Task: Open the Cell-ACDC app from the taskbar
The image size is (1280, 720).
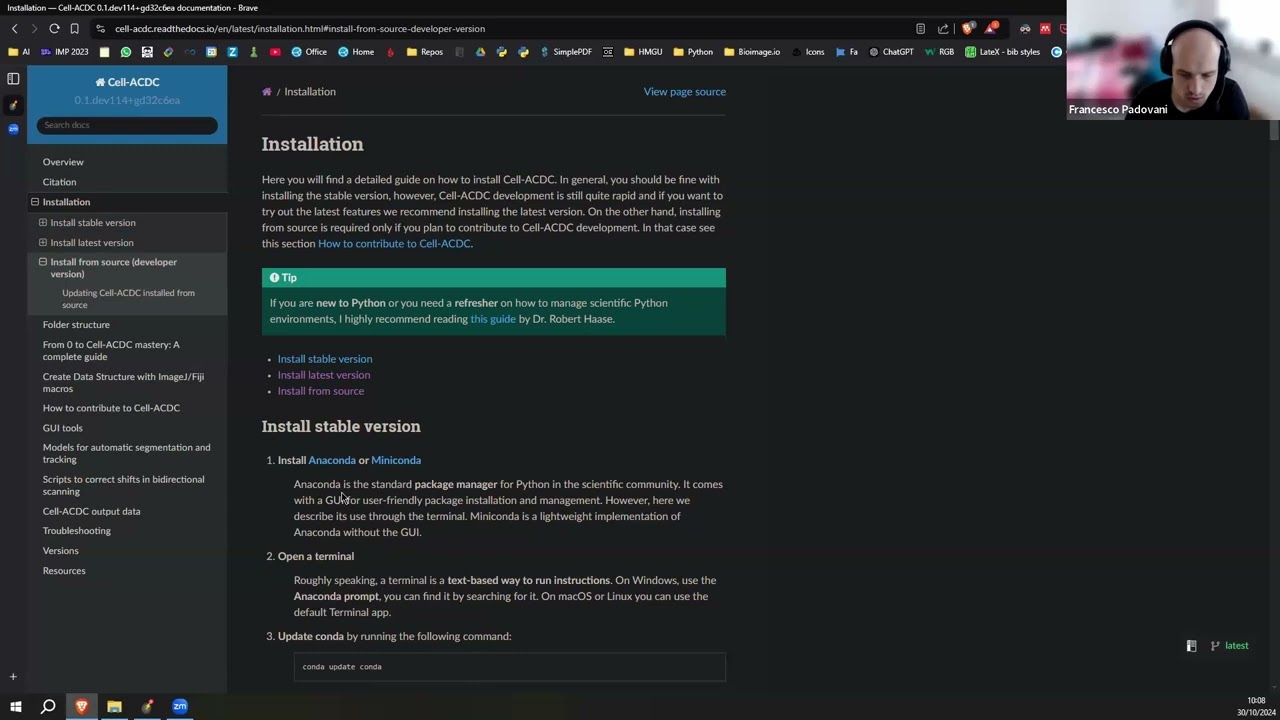Action: point(147,707)
